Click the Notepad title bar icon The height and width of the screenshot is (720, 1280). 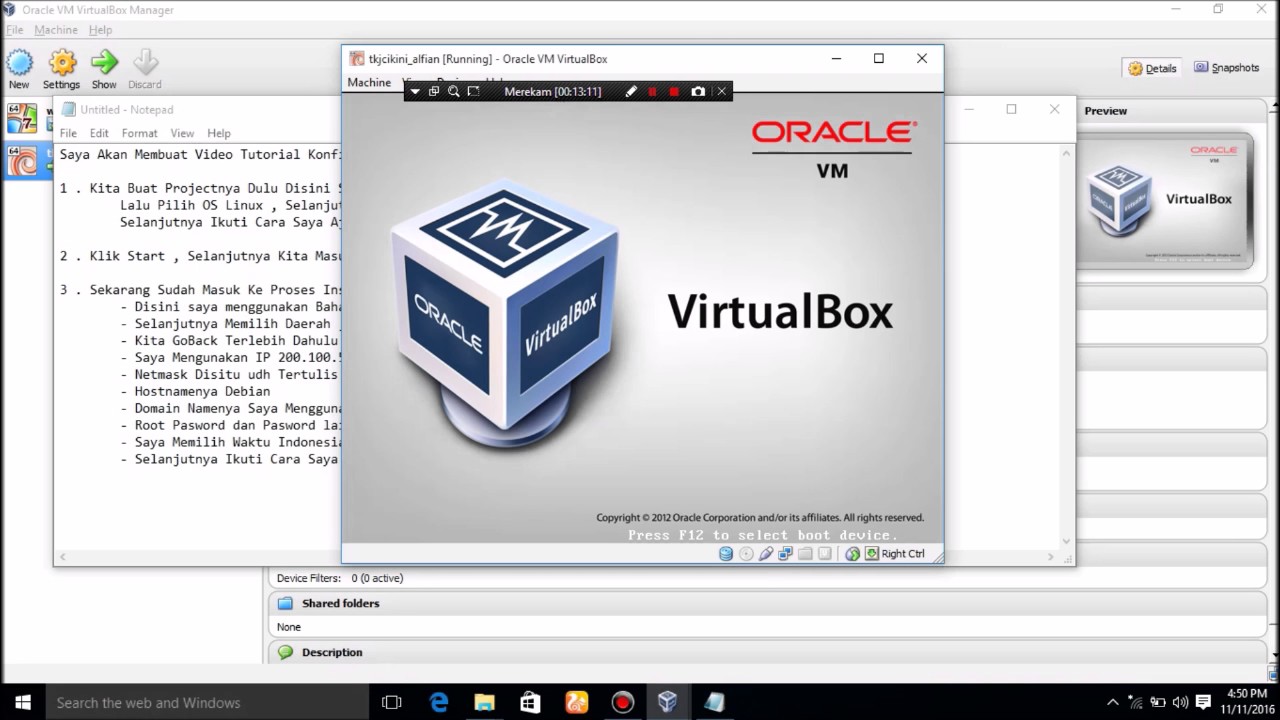(x=68, y=109)
